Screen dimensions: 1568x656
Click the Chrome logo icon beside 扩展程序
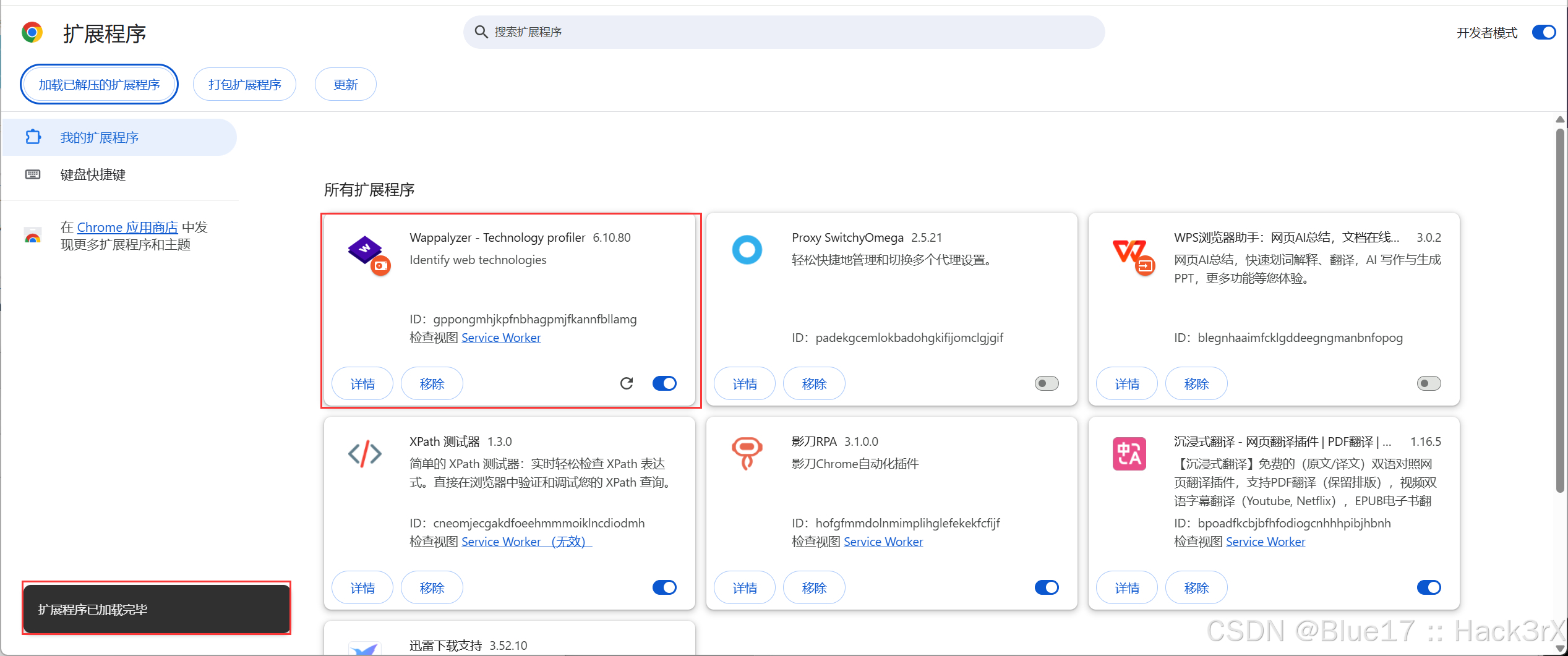click(x=32, y=32)
